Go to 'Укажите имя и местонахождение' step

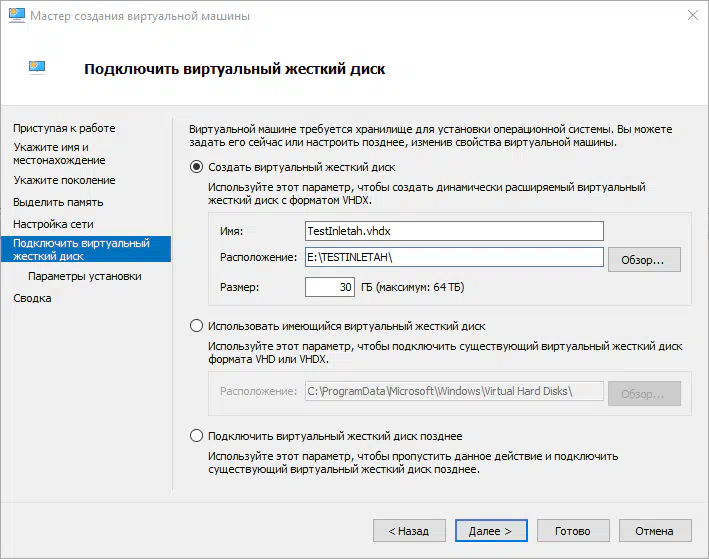pyautogui.click(x=59, y=154)
